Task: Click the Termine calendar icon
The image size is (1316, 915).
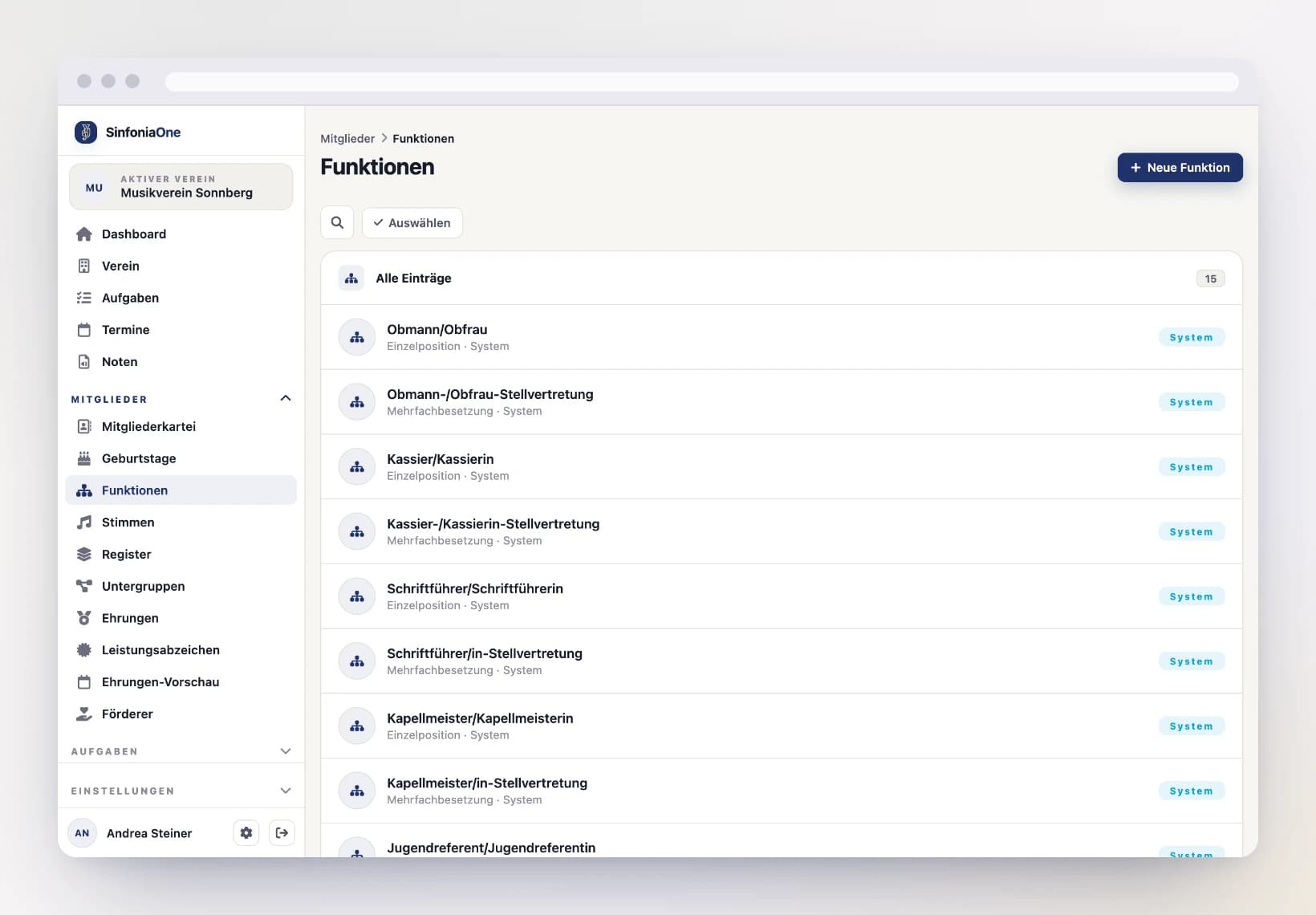Action: 84,330
